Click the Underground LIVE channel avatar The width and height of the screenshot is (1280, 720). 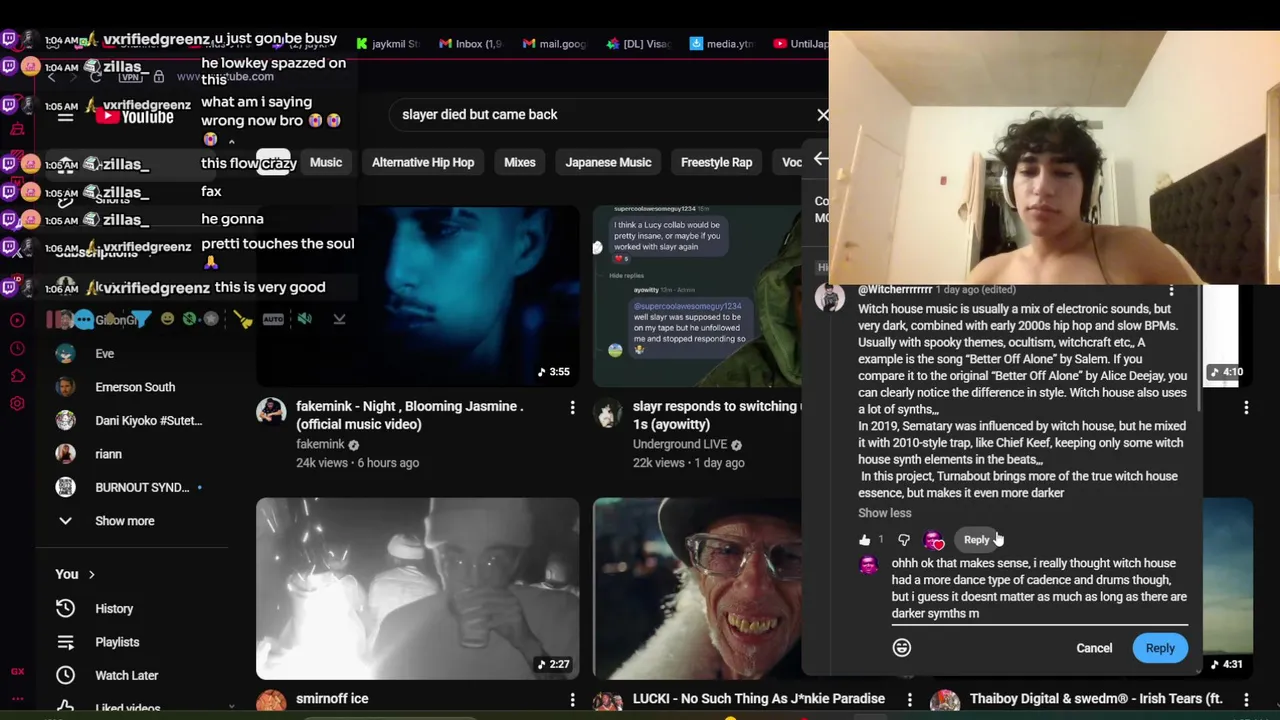[x=607, y=412]
